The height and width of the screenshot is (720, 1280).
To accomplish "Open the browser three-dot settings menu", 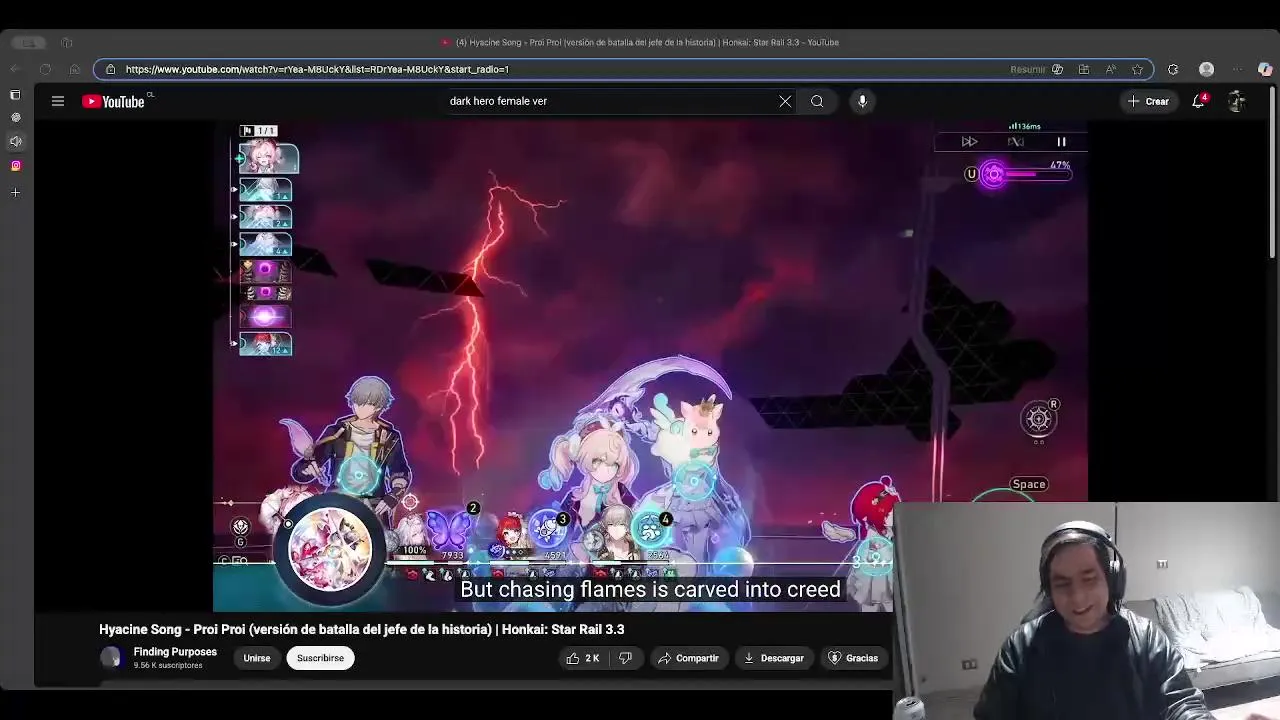I will [x=1237, y=69].
